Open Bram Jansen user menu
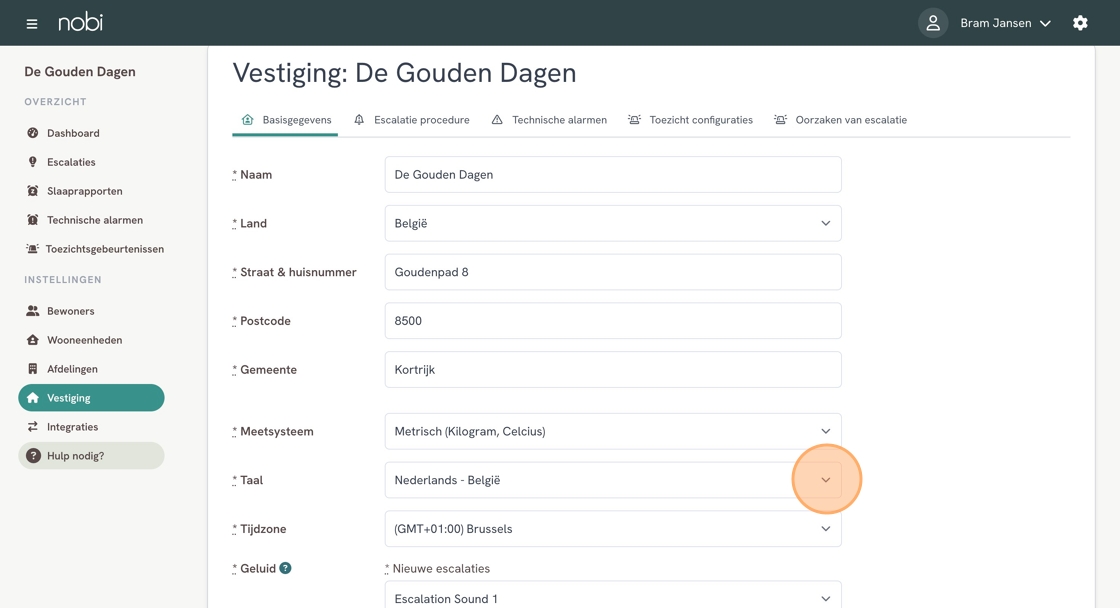 tap(1005, 23)
